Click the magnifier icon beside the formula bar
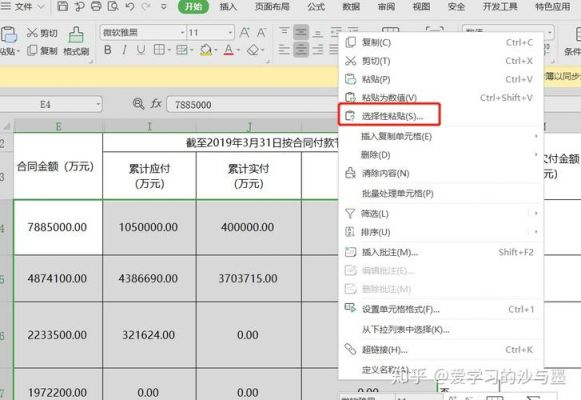The width and height of the screenshot is (581, 400). [x=138, y=104]
